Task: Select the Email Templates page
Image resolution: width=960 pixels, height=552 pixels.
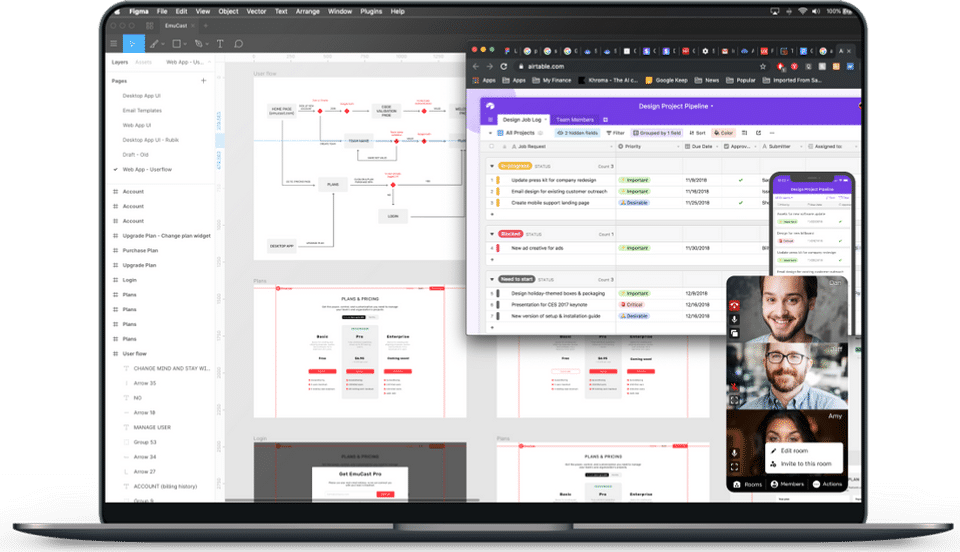Action: point(142,111)
